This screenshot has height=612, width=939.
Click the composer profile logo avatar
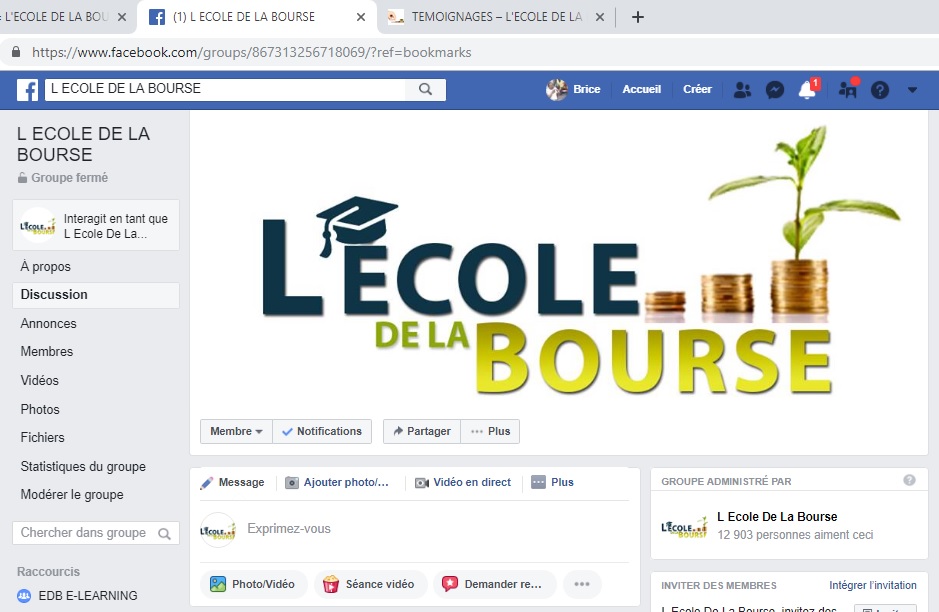[218, 530]
